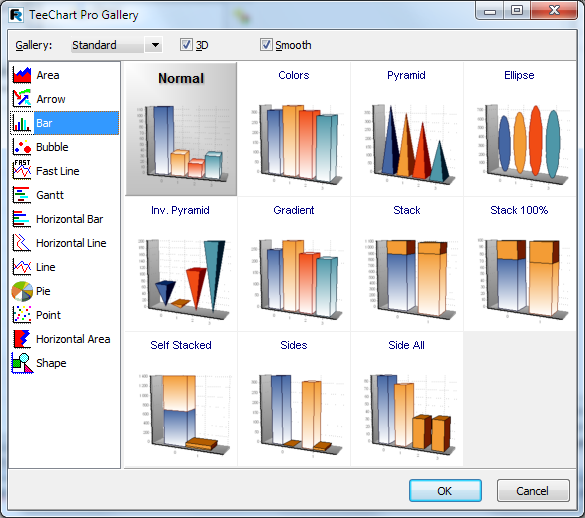Confirm with the OK button
Viewport: 585px width, 518px height.
445,490
